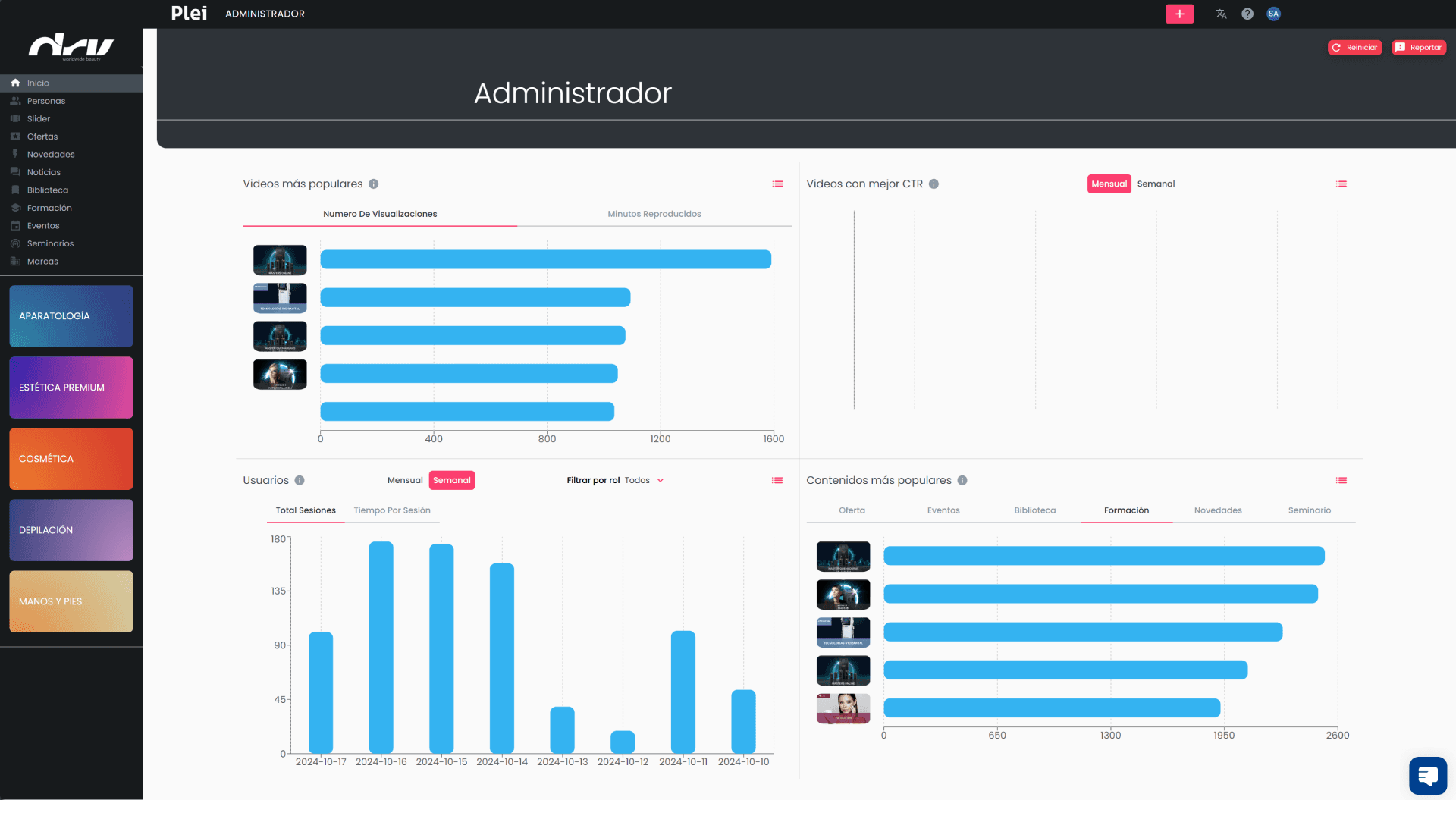This screenshot has width=1456, height=819.
Task: Switch to the Minutos Reproducidos tab
Action: point(654,214)
